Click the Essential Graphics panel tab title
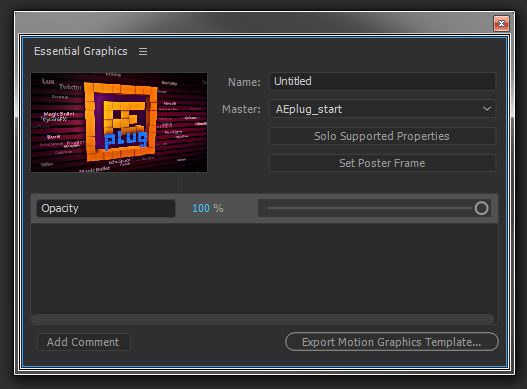527x389 pixels. point(81,51)
